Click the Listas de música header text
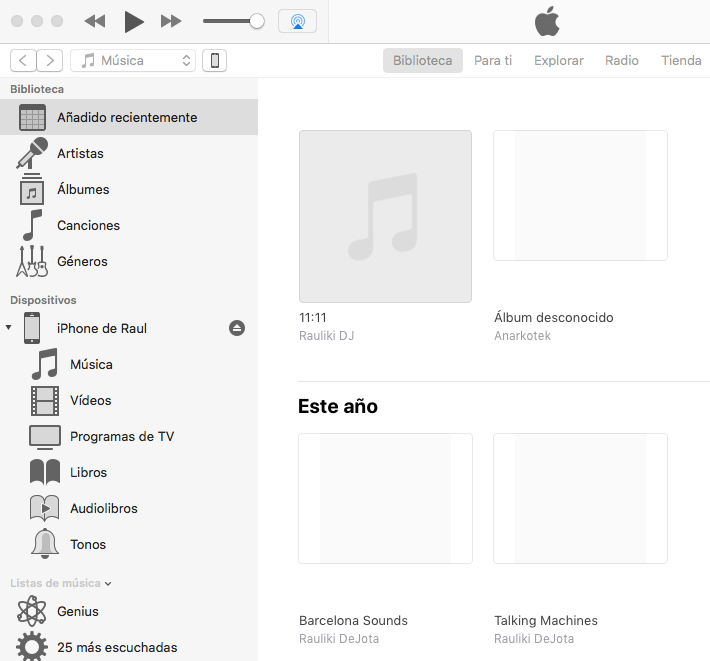710x661 pixels. [55, 583]
